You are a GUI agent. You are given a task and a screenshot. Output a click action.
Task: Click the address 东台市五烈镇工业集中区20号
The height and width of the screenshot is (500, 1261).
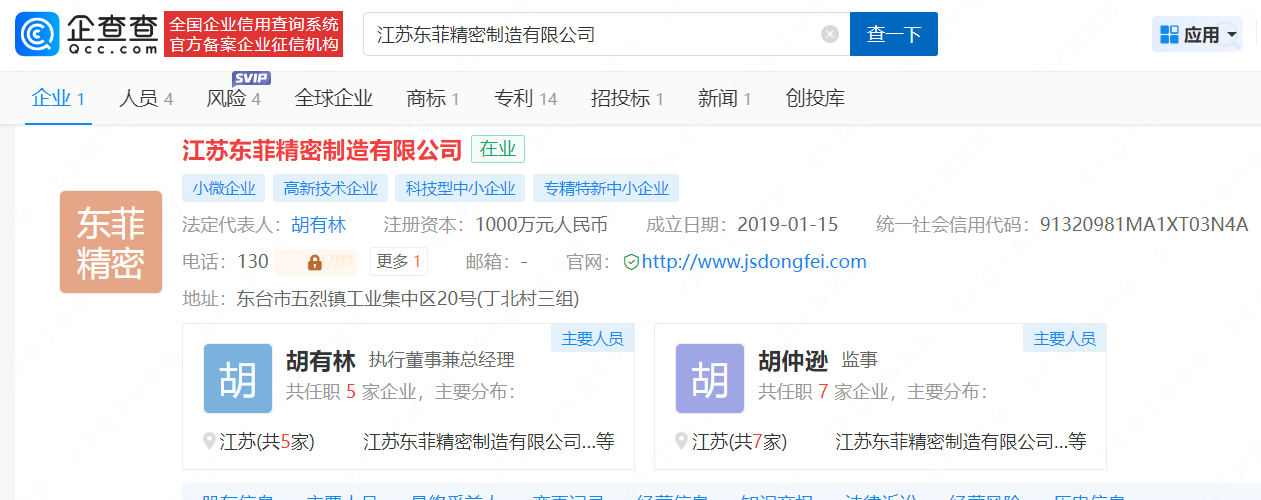click(x=407, y=298)
